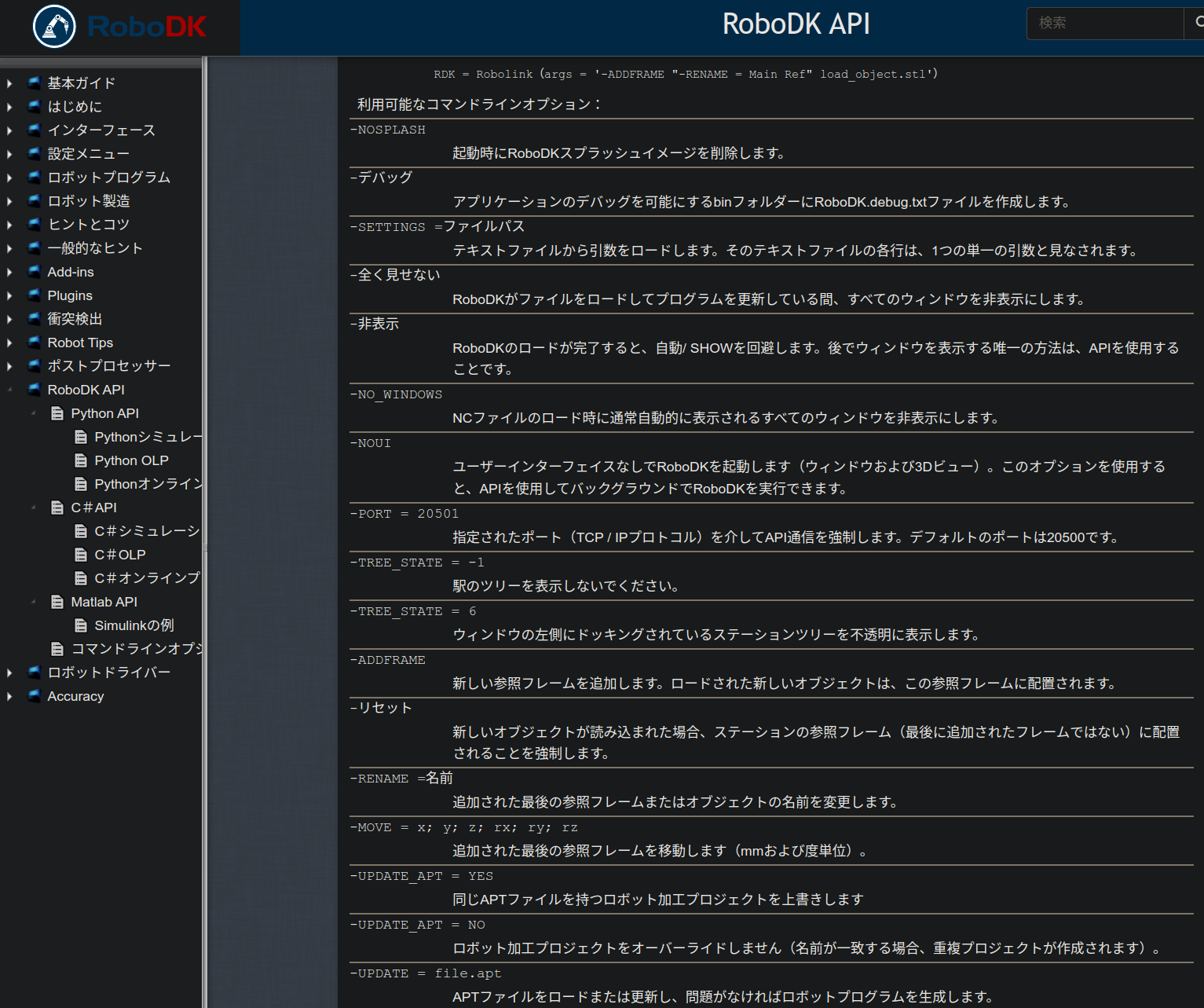The height and width of the screenshot is (1008, 1204).
Task: Click the page icon beside C# OLP
Action: coord(81,555)
